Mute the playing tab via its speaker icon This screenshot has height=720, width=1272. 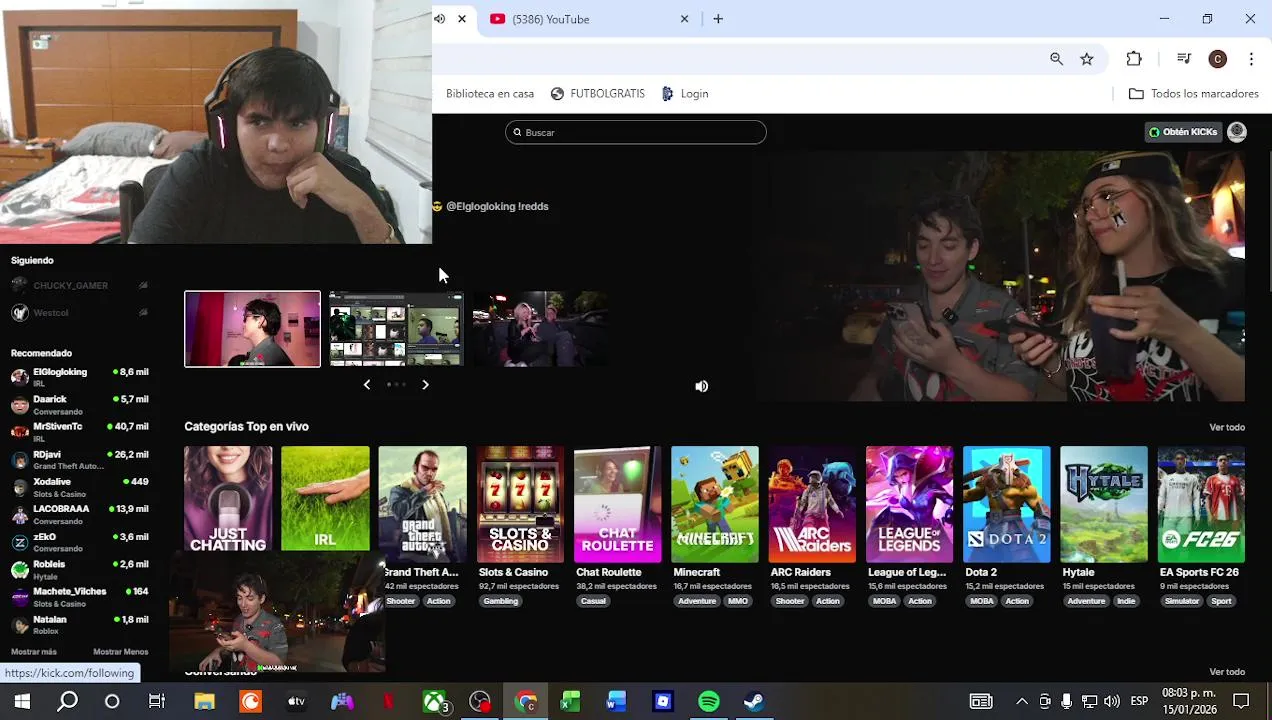(439, 19)
